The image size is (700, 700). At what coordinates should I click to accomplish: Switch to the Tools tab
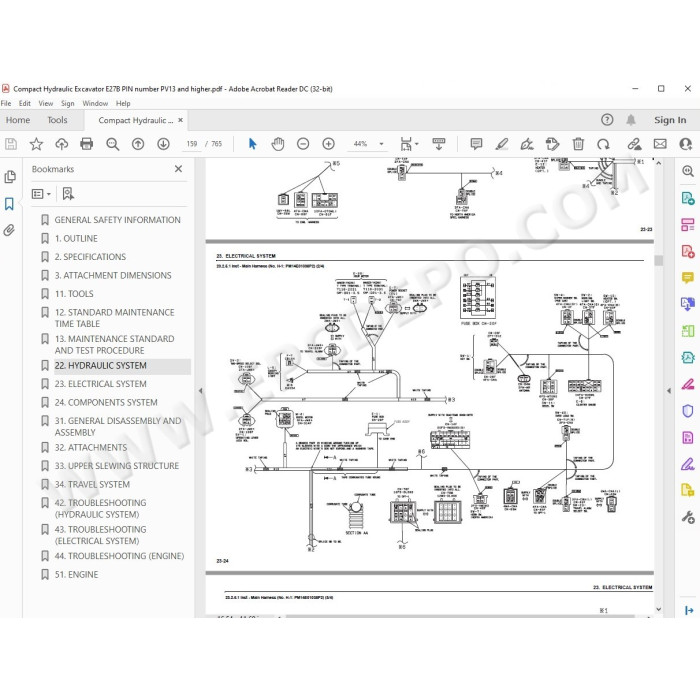point(57,120)
